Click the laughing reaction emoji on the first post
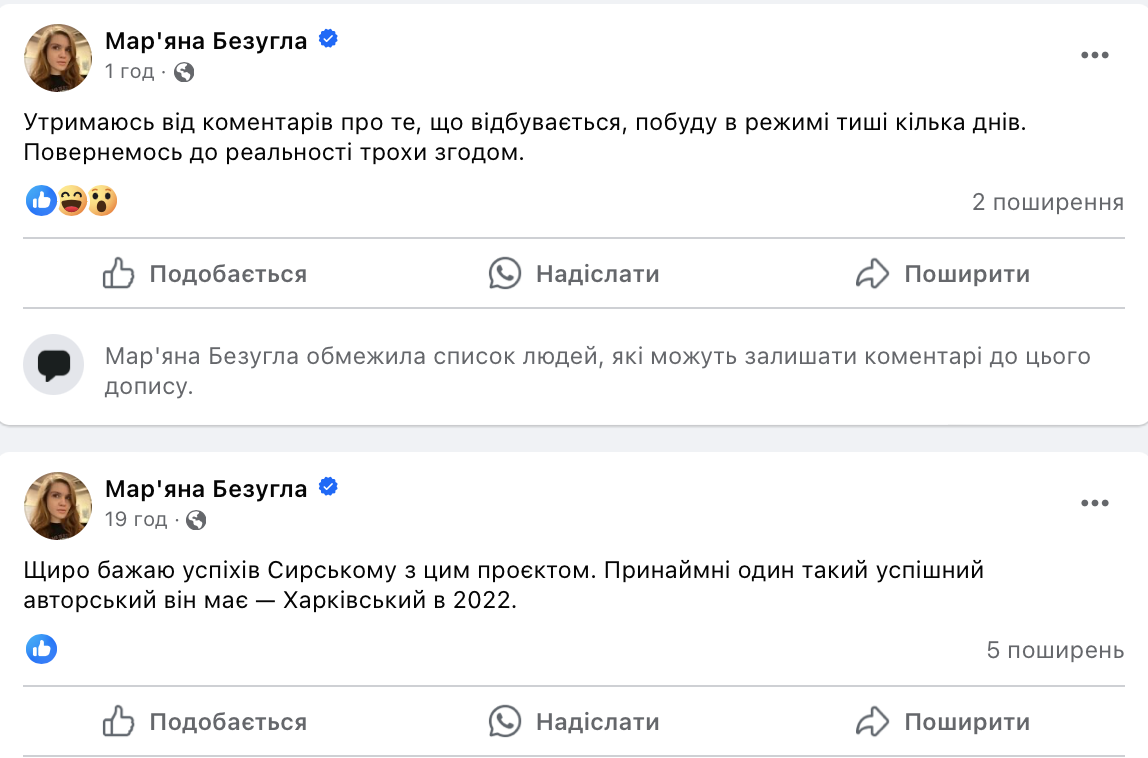The height and width of the screenshot is (758, 1148). 72,201
